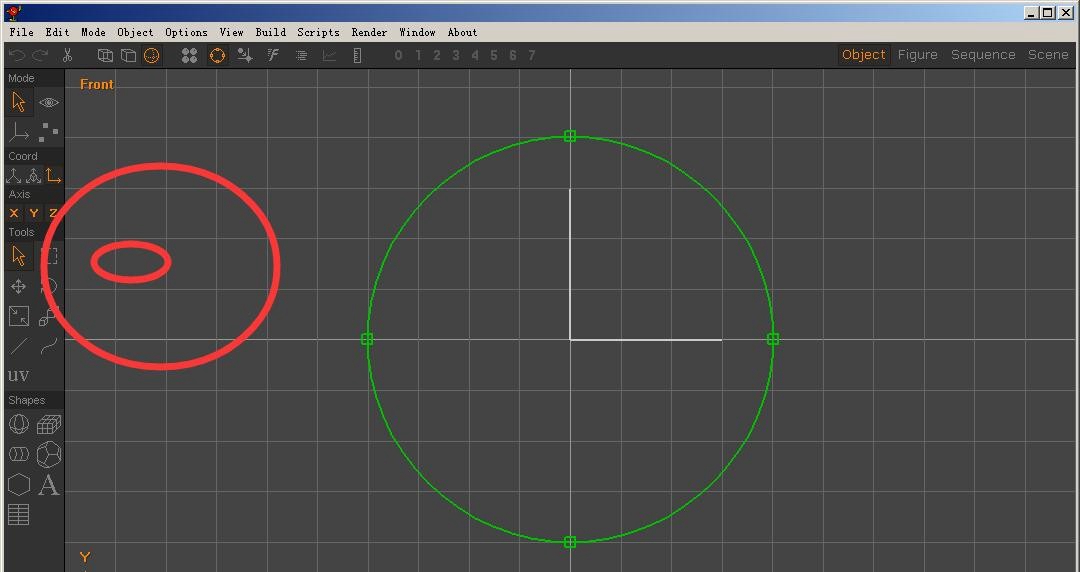Switch to Object editor tab
This screenshot has width=1080, height=572.
click(x=864, y=54)
